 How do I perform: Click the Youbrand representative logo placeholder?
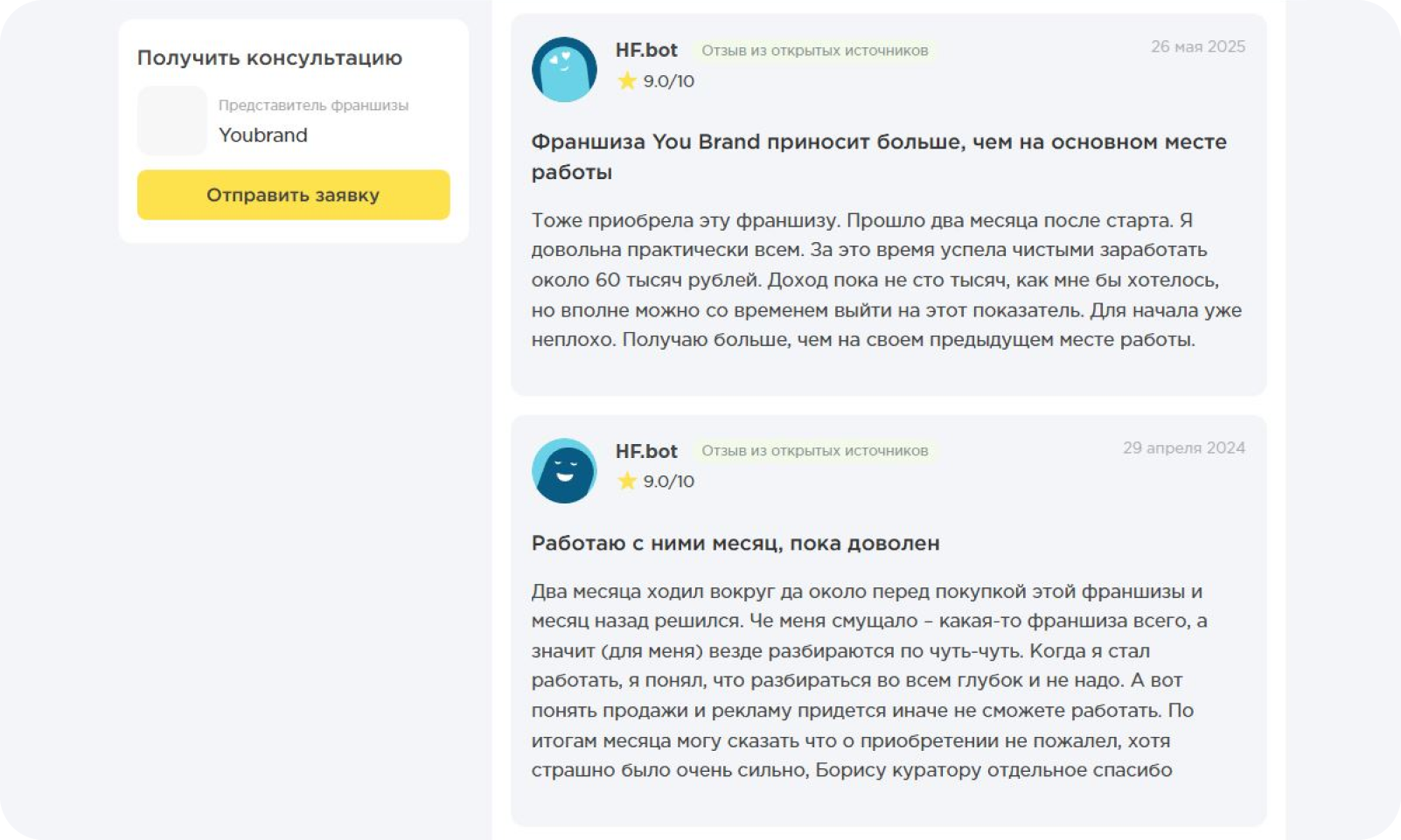[x=172, y=121]
